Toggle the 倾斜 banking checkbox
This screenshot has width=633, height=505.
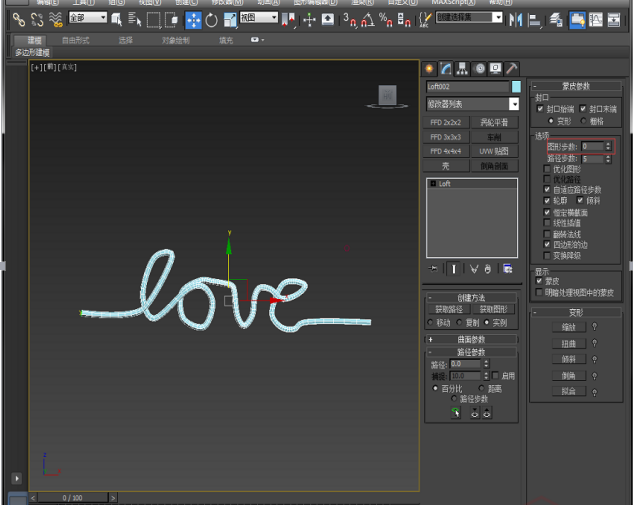580,200
